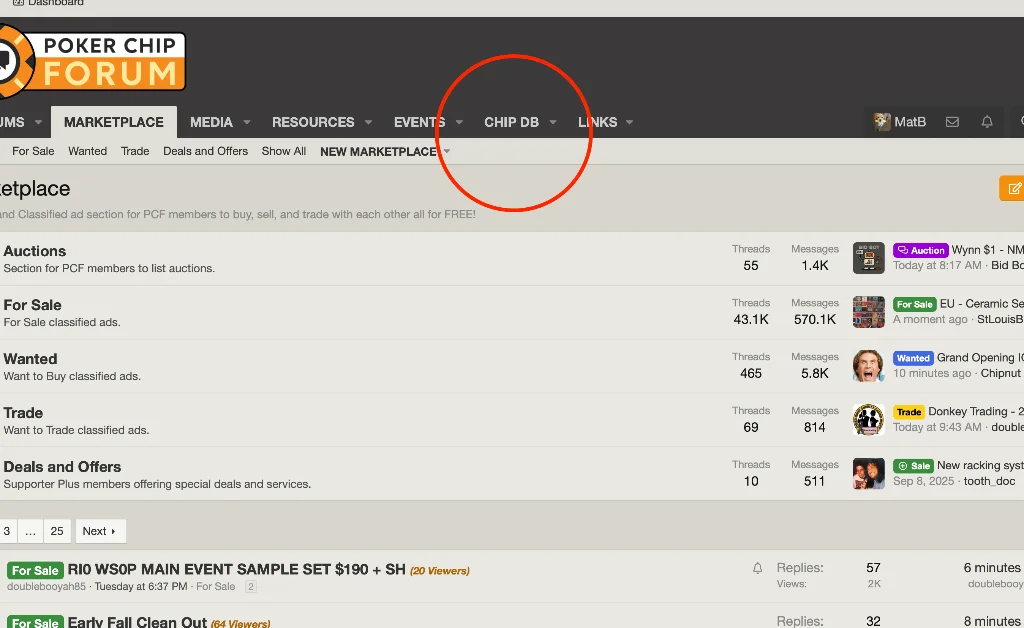Click the screaming face avatar in Wanted row
This screenshot has width=1024, height=628.
pos(868,366)
